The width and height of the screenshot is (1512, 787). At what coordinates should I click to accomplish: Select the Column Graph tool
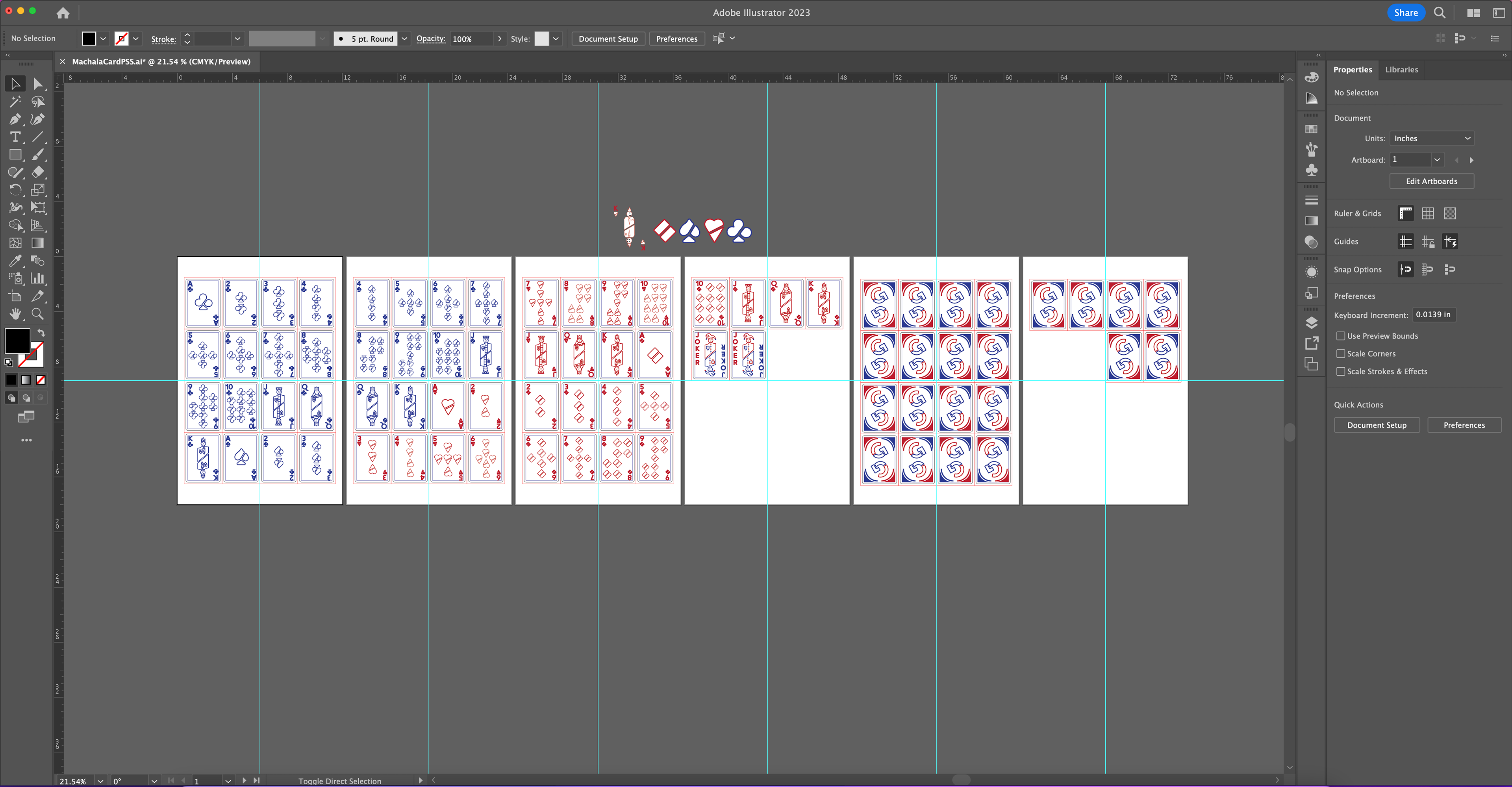[37, 278]
